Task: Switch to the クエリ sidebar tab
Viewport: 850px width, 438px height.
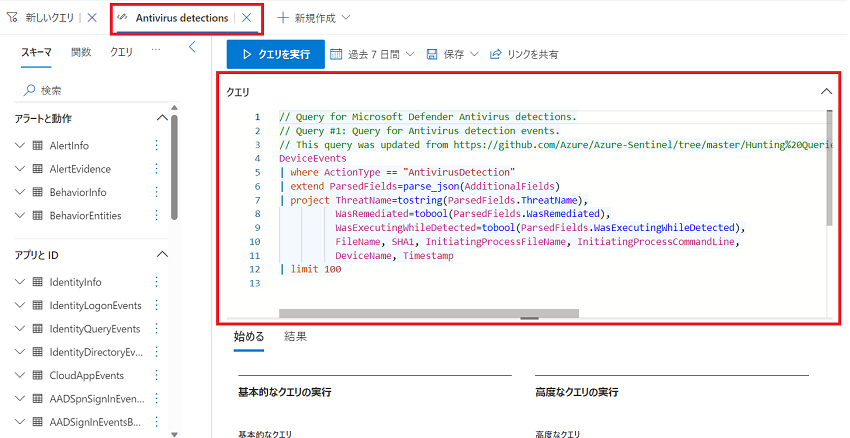Action: [121, 53]
